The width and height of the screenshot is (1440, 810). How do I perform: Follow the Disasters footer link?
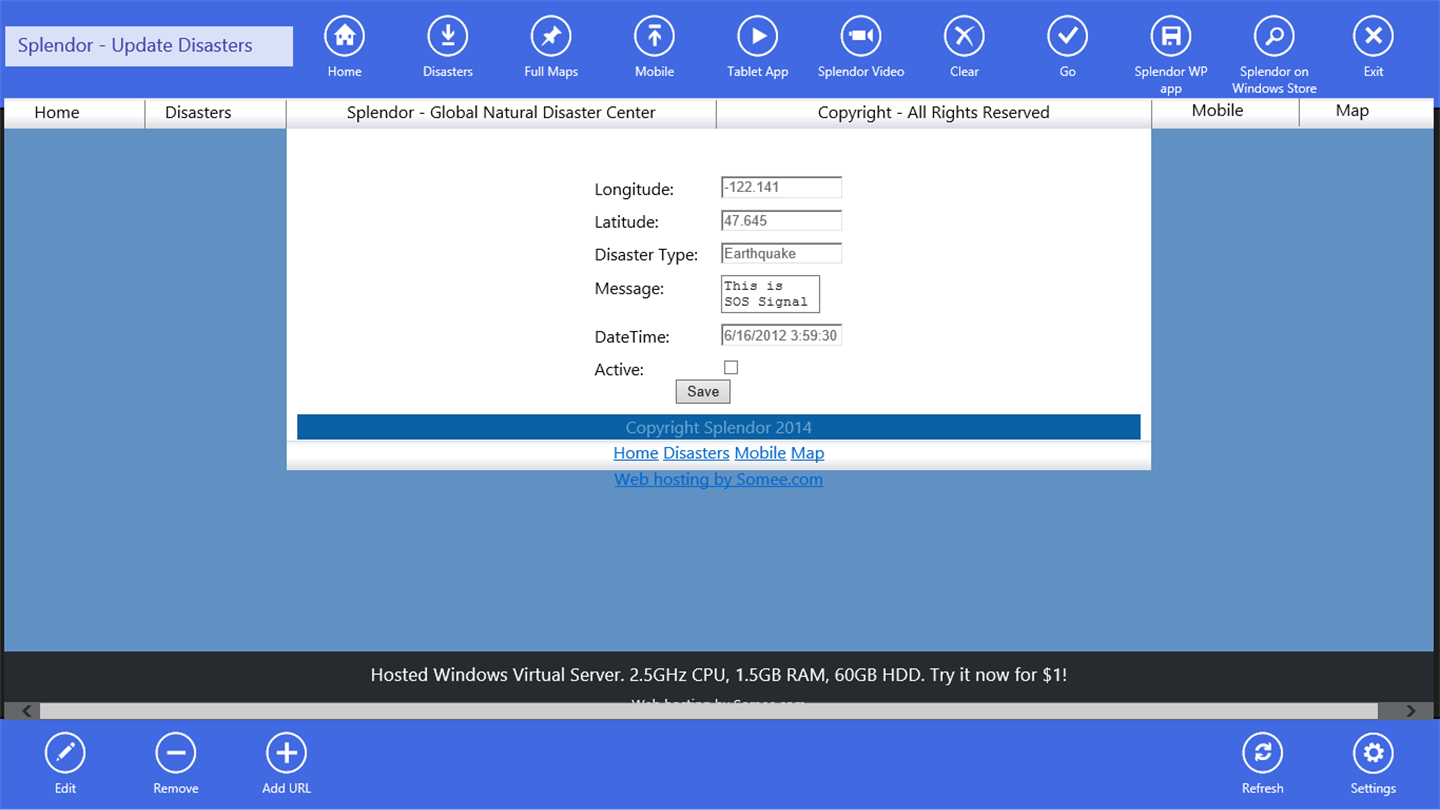tap(696, 453)
